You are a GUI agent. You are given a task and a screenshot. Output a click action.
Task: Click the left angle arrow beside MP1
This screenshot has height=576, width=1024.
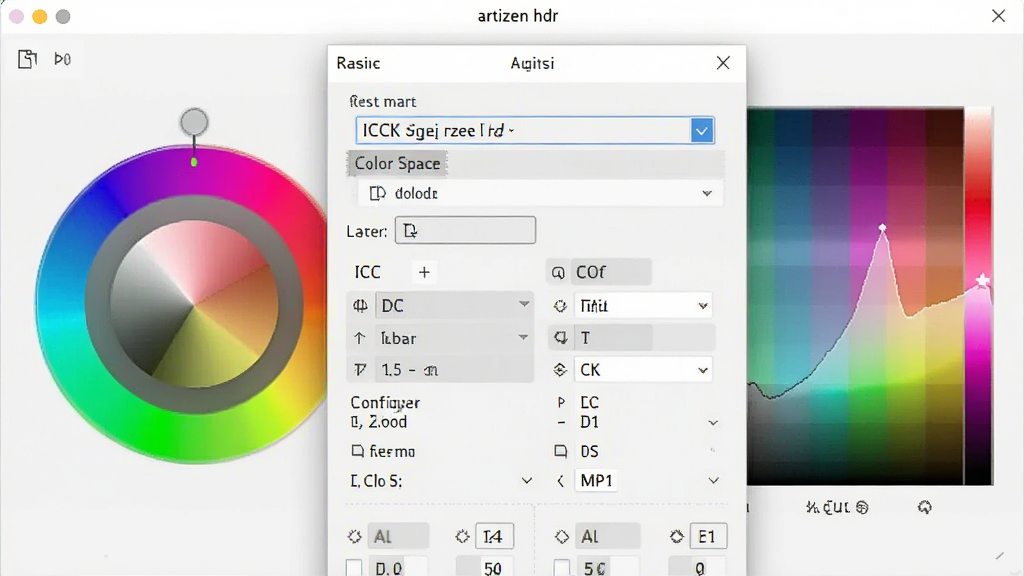point(560,481)
